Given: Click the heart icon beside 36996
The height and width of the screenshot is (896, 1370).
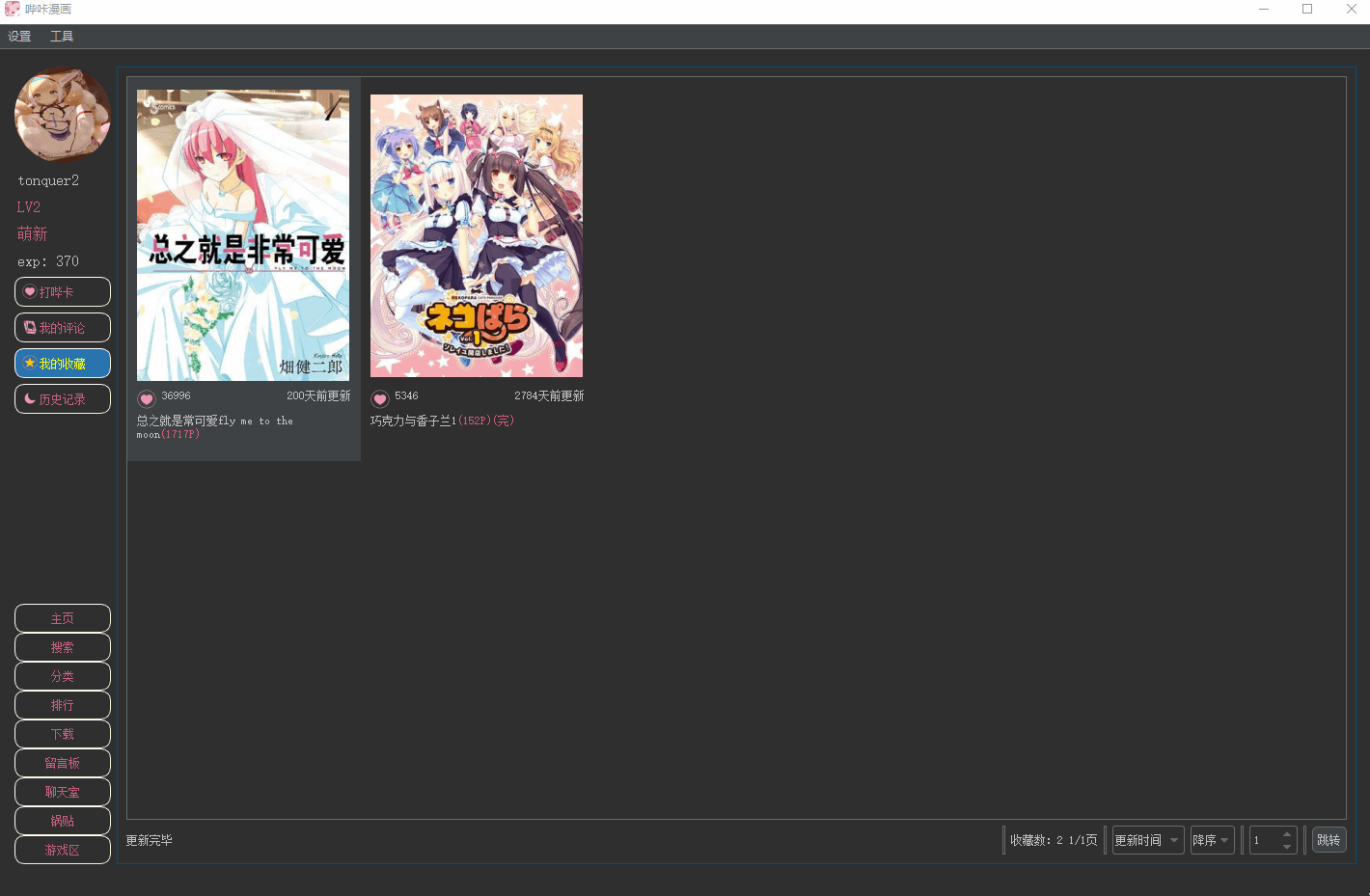Looking at the screenshot, I should click(x=147, y=398).
